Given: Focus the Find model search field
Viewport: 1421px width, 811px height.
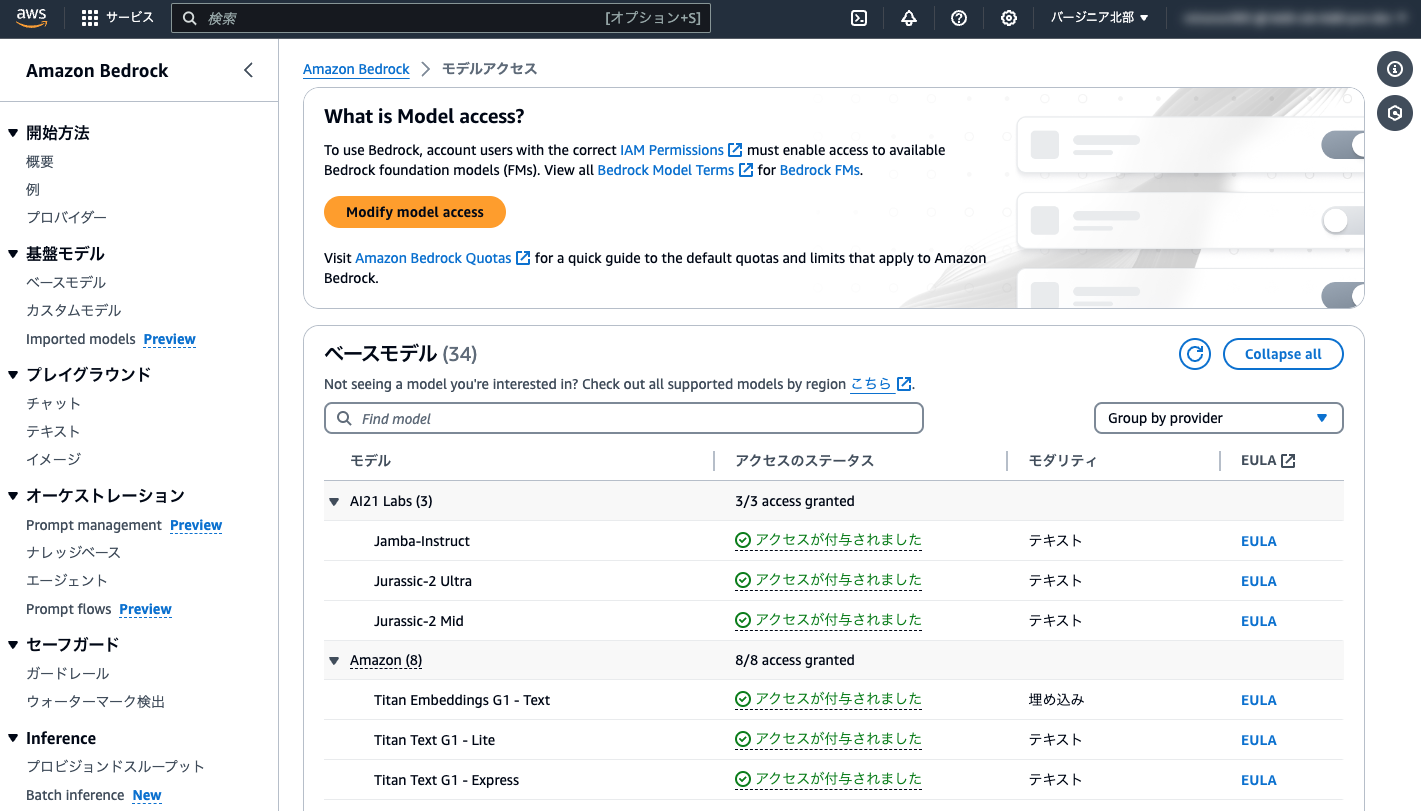Looking at the screenshot, I should click(624, 418).
